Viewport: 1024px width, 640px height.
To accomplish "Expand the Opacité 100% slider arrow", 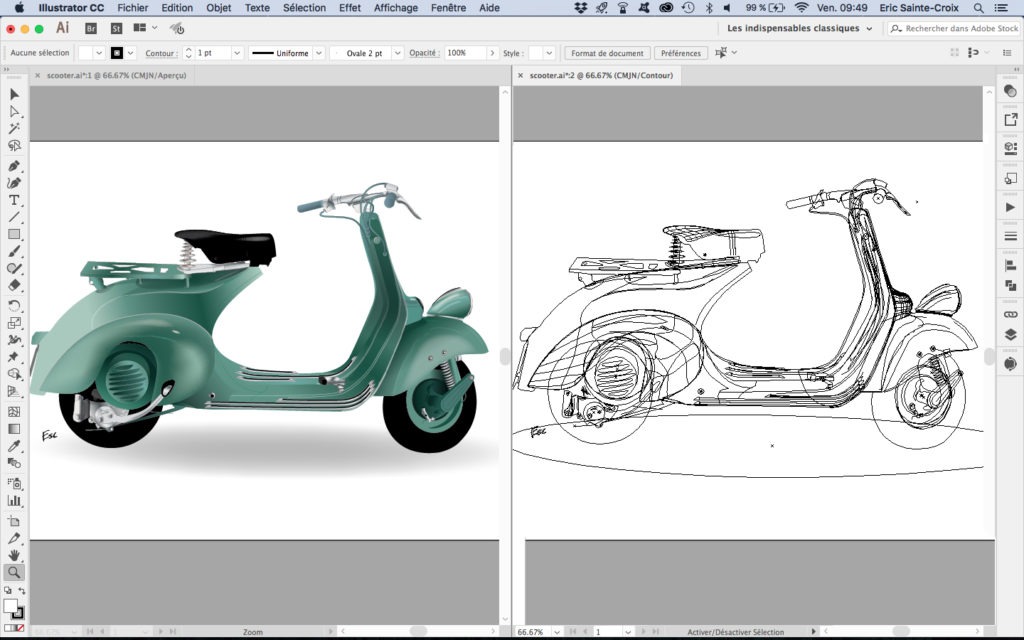I will tap(492, 53).
